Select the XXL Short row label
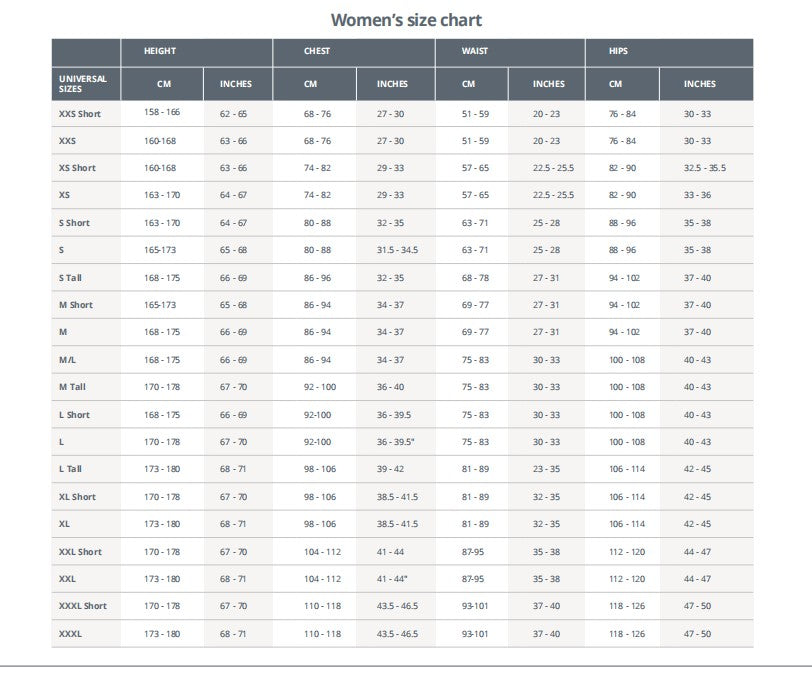 80,551
